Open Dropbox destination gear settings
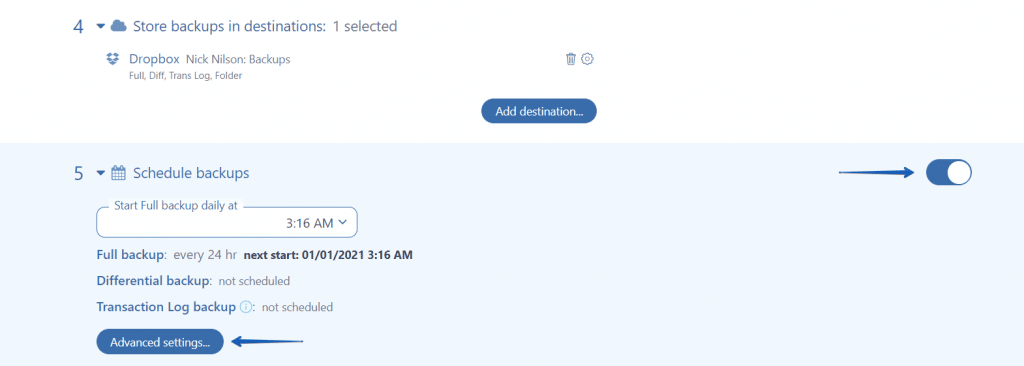 point(587,59)
